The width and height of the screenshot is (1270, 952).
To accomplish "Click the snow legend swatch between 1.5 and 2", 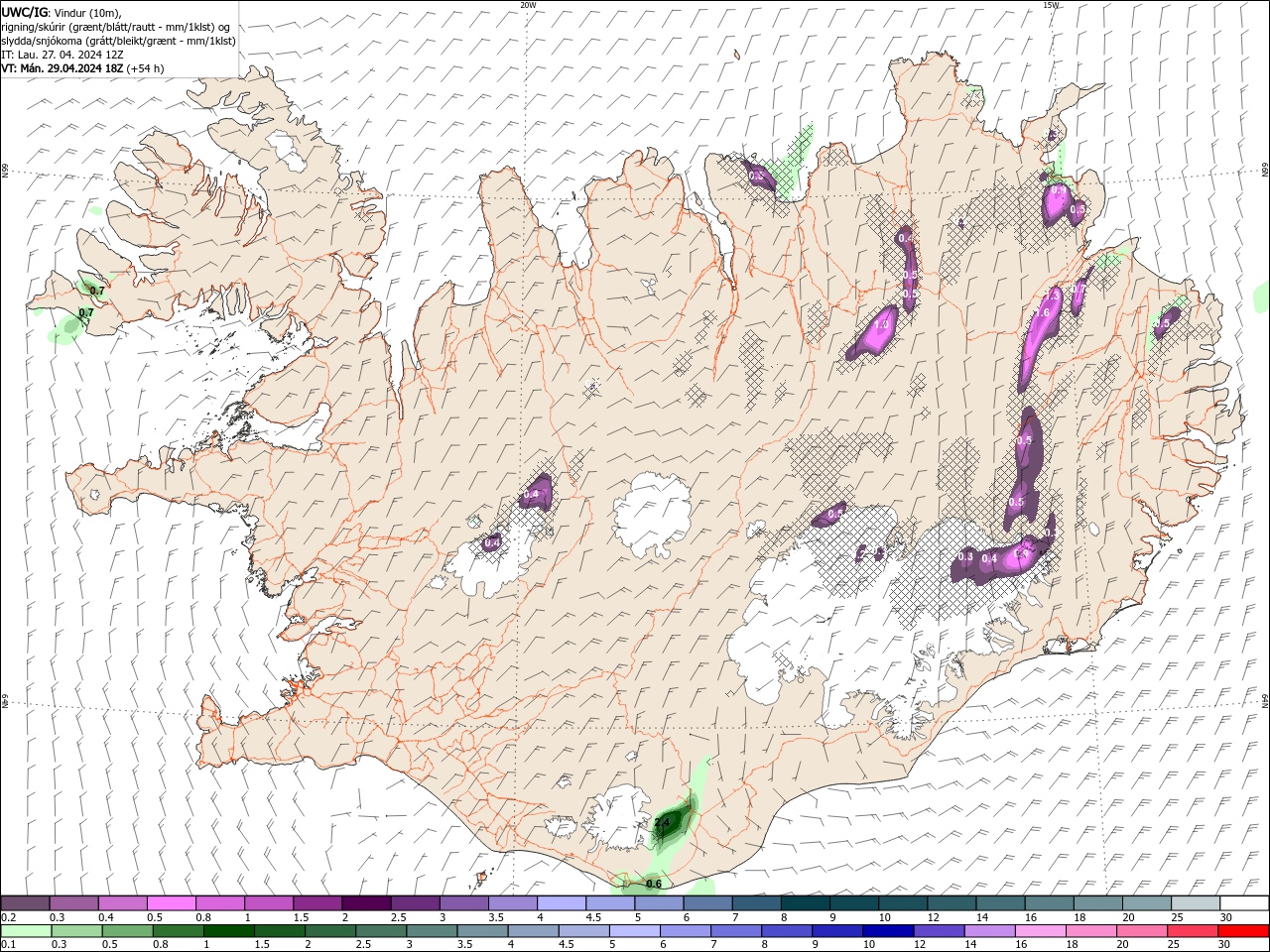I will pos(317,903).
